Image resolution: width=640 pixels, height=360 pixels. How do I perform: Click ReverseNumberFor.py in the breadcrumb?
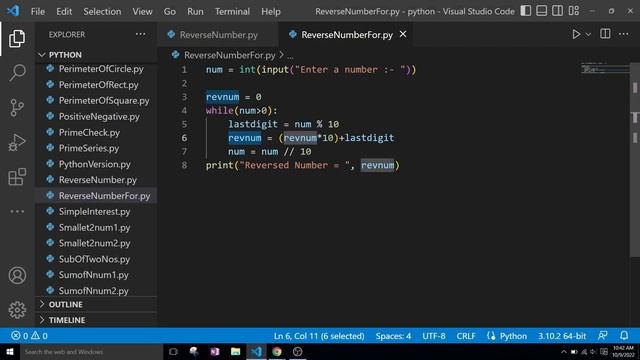pos(229,55)
